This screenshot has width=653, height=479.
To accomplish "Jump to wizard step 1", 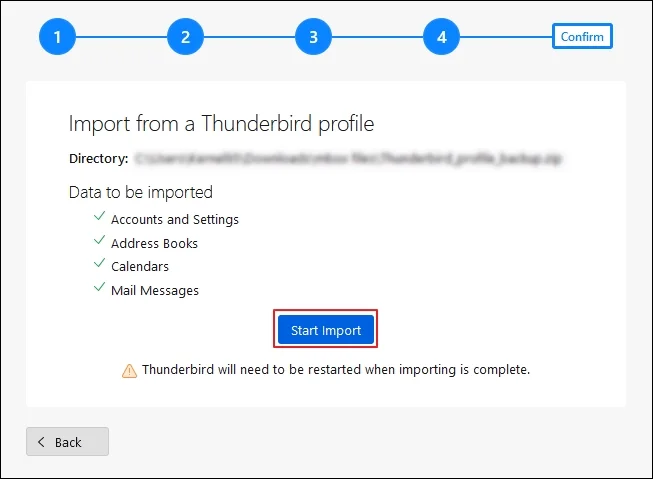I will click(x=57, y=37).
